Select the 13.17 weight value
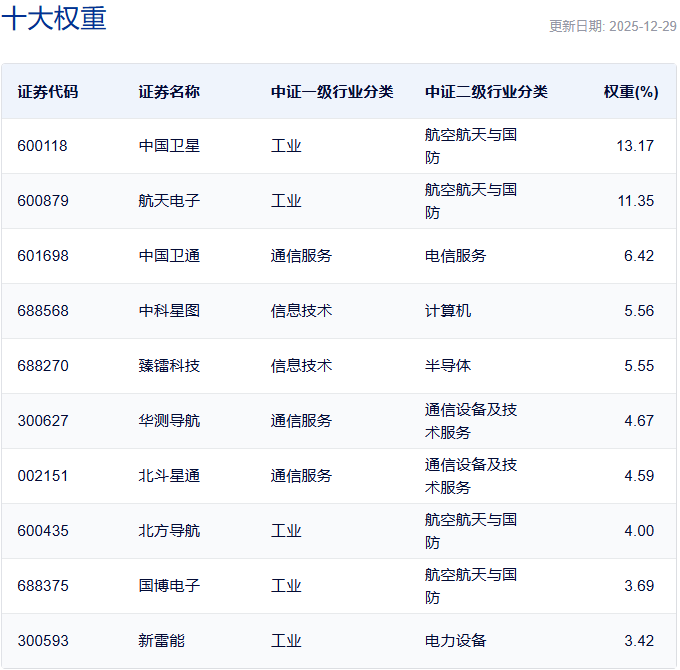 635,146
